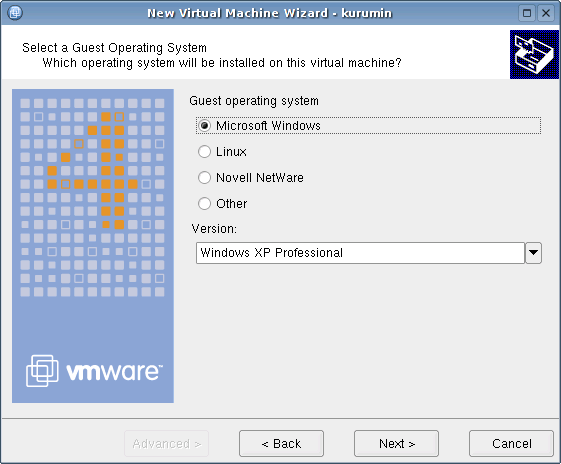
Task: Click the Guest operating system label
Action: (x=254, y=101)
